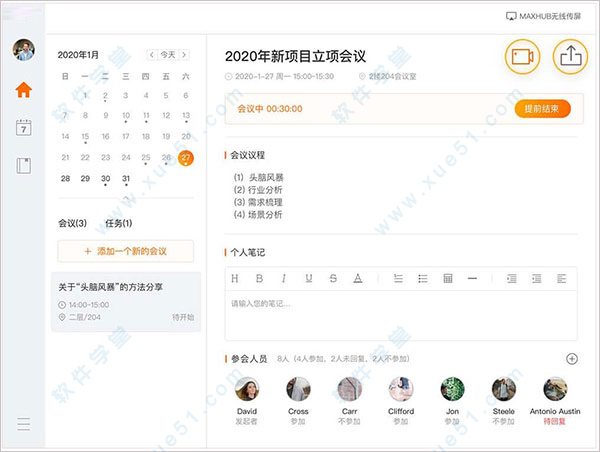The width and height of the screenshot is (600, 452).
Task: Click agenda item (4) 场景分析
Action: [258, 215]
